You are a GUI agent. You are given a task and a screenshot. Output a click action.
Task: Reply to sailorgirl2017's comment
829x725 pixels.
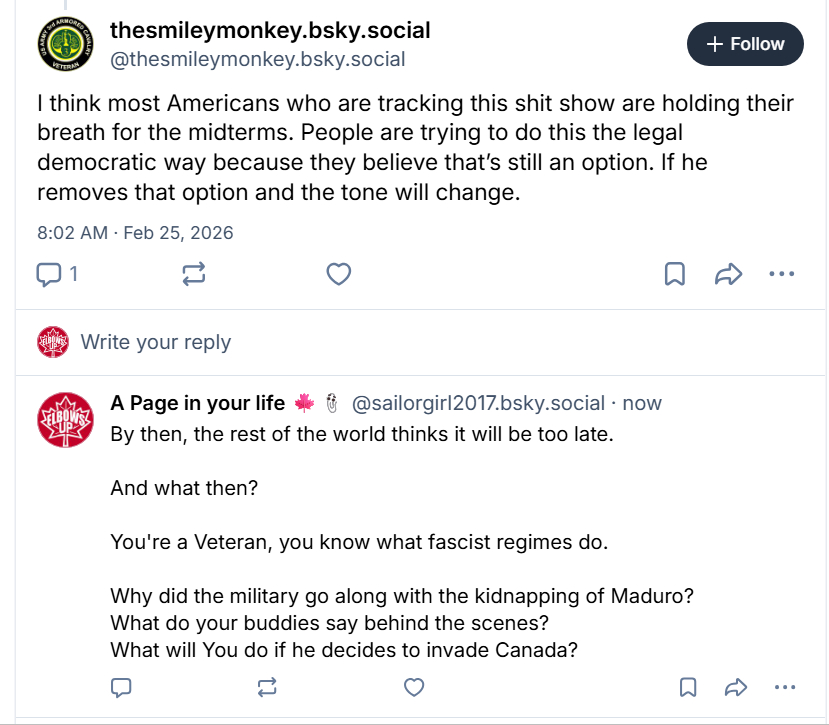[x=122, y=687]
